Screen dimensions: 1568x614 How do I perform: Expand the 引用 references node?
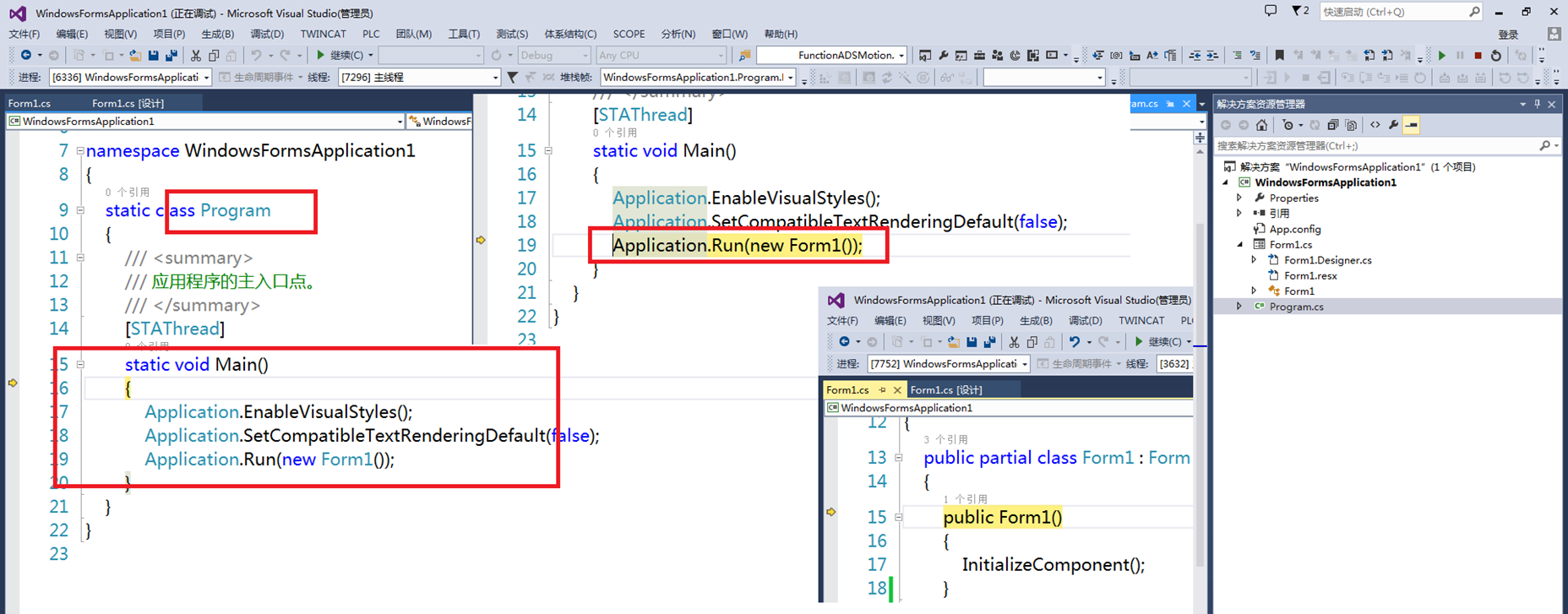click(x=1239, y=214)
